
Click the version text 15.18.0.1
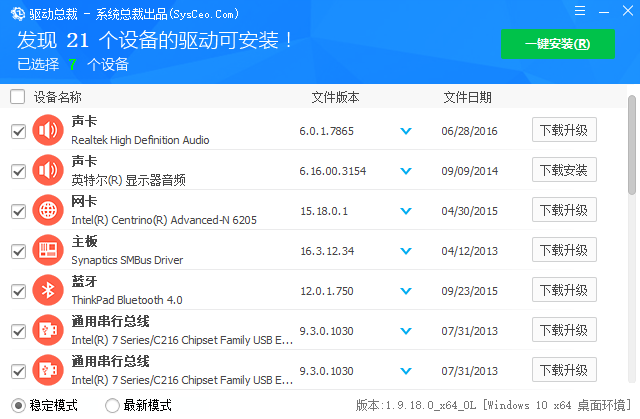324,211
